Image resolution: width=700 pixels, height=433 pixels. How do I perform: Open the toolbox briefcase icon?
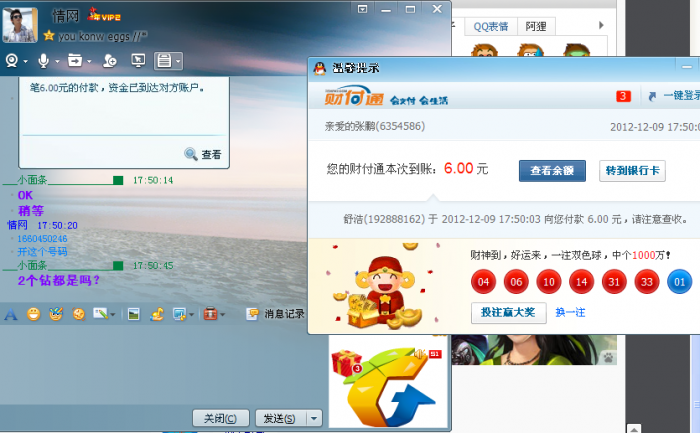pos(210,314)
